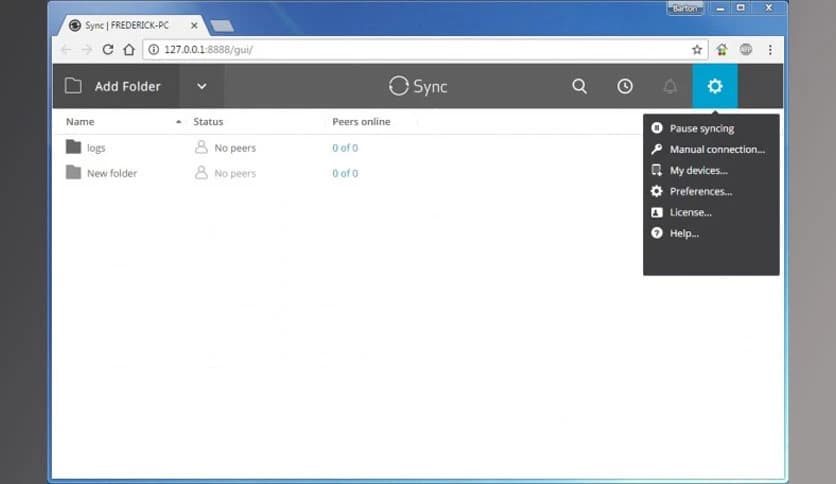Open the Chrome three-dot menu

click(770, 50)
